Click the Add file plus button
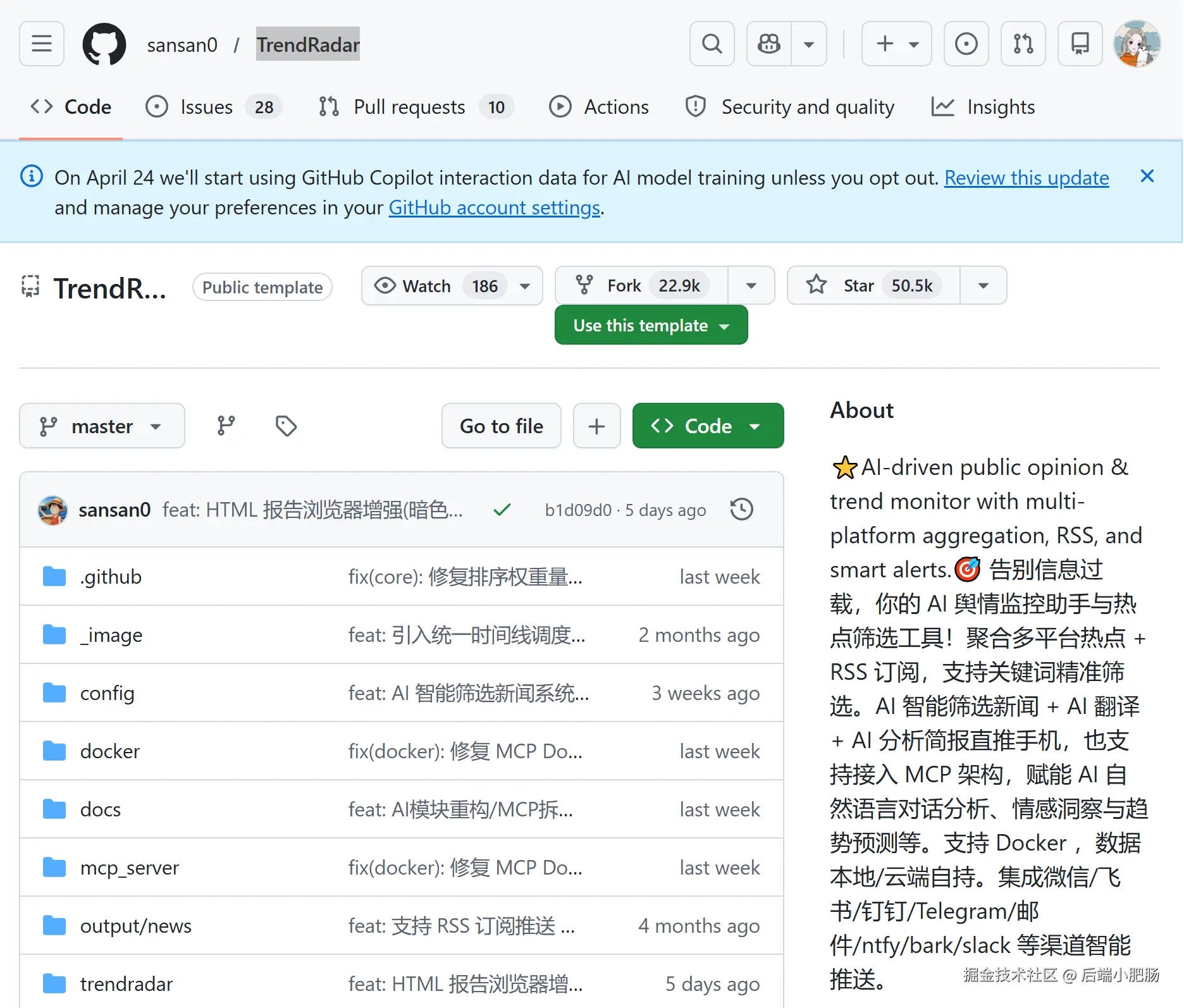The width and height of the screenshot is (1184, 1008). 596,426
